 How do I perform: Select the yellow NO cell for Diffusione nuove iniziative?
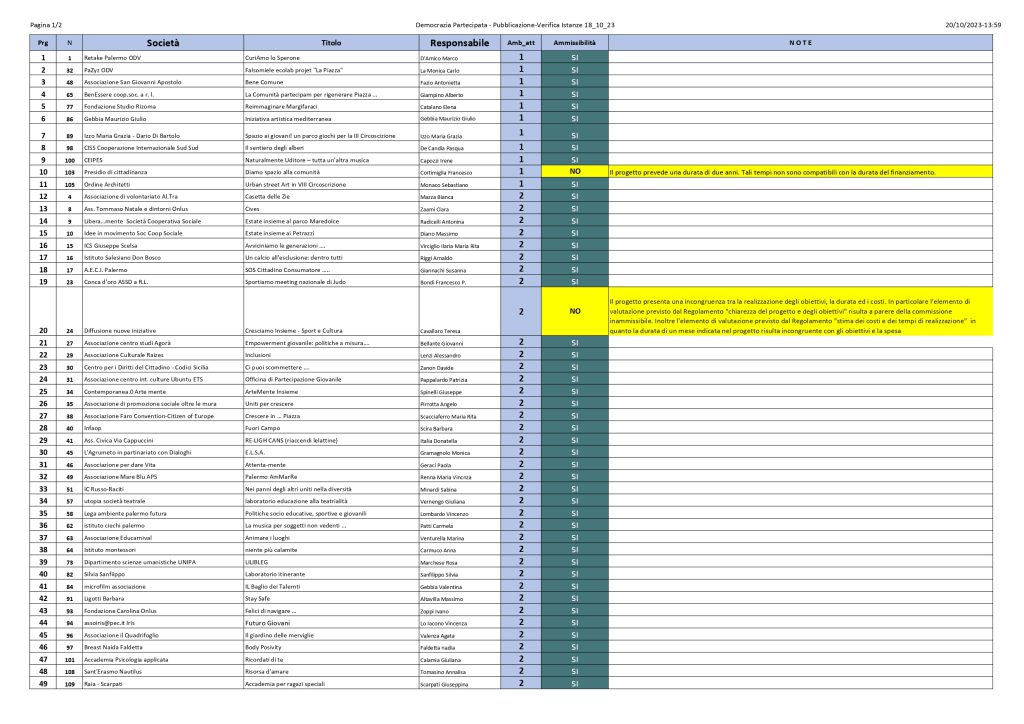coord(574,311)
